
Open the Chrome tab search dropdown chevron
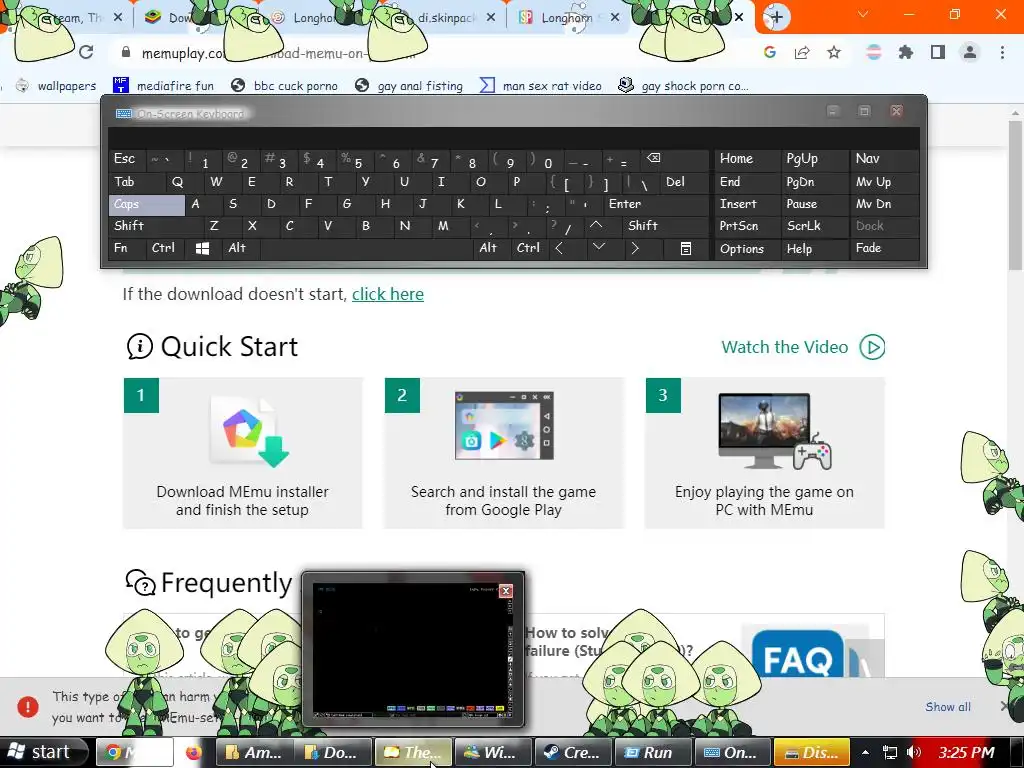[863, 14]
